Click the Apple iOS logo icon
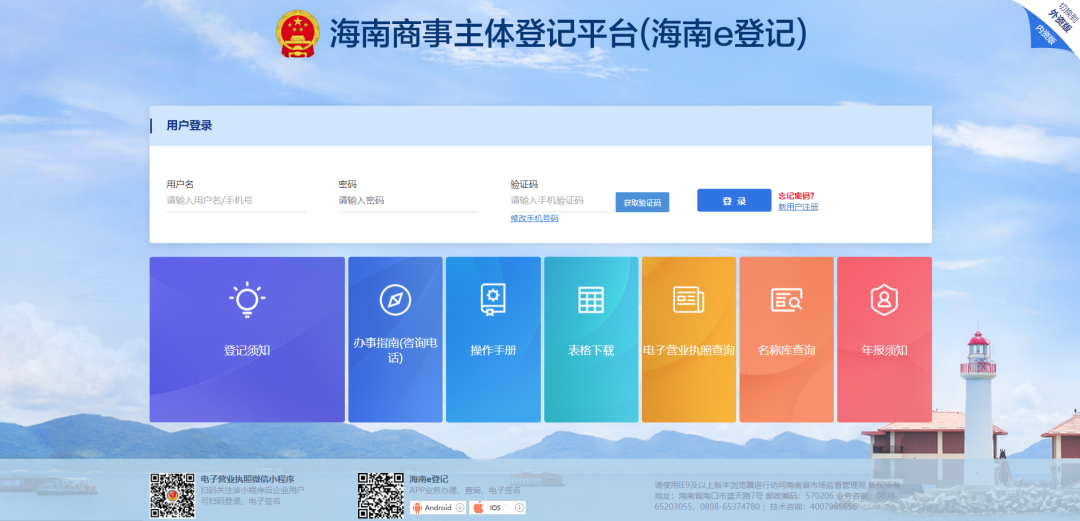 [x=478, y=508]
